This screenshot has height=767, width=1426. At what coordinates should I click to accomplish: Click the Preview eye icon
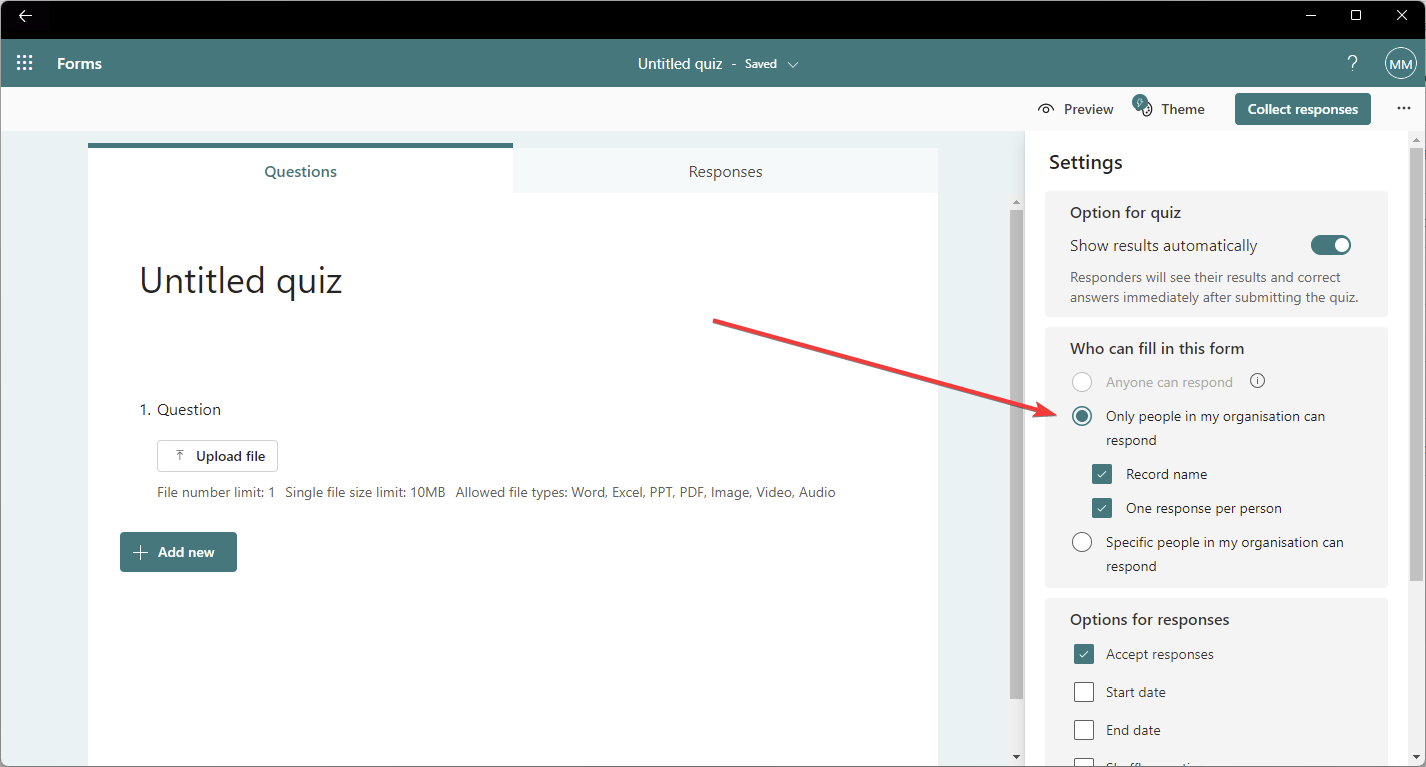coord(1046,109)
